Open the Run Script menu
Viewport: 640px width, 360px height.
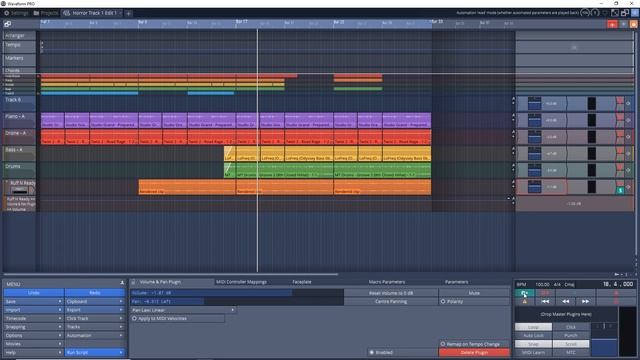[95, 352]
